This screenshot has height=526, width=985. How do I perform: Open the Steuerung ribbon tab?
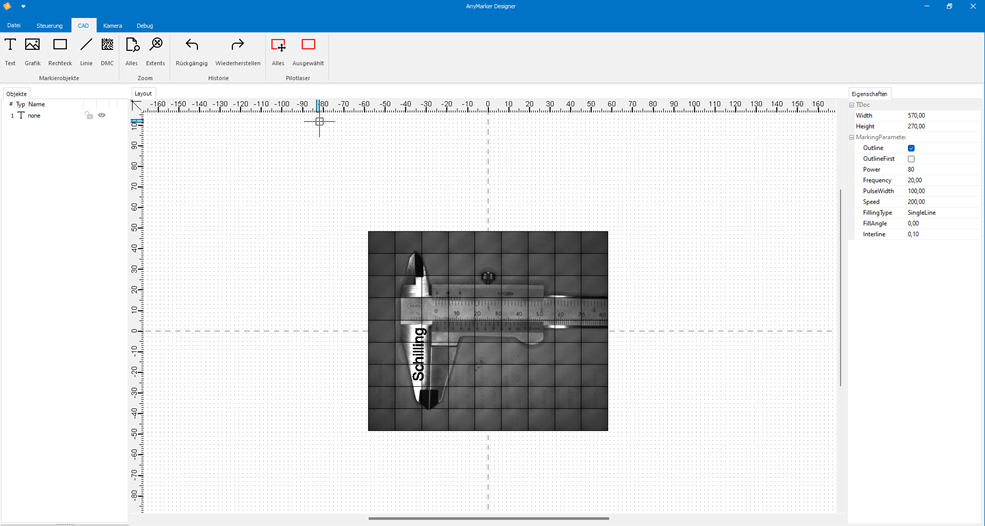tap(49, 25)
